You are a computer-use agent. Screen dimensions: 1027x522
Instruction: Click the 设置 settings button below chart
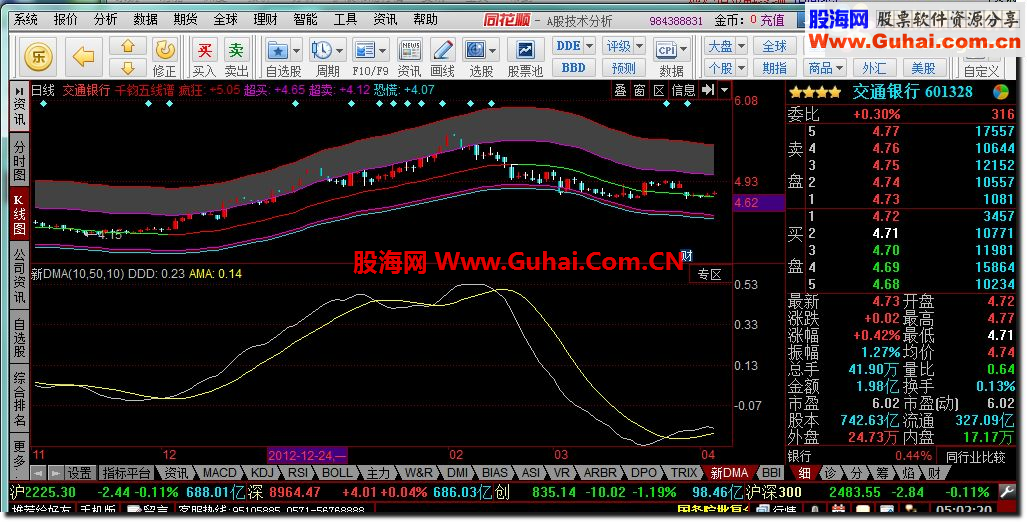[80, 472]
